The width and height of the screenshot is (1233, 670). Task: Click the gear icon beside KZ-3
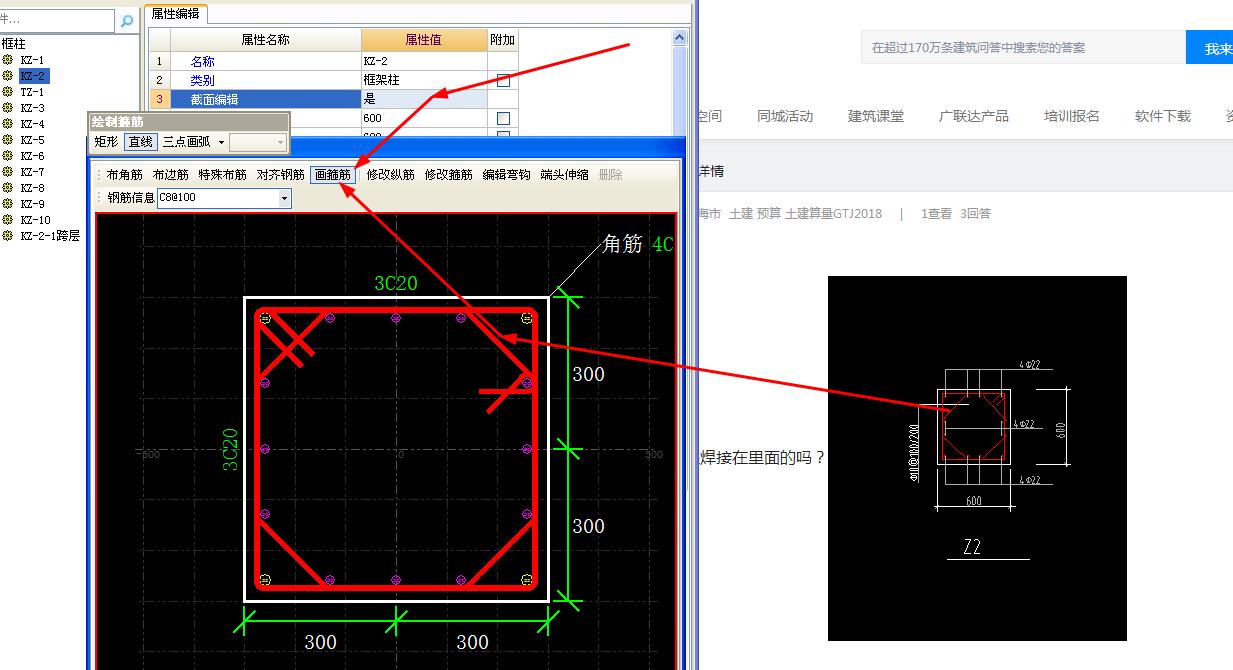pyautogui.click(x=8, y=108)
